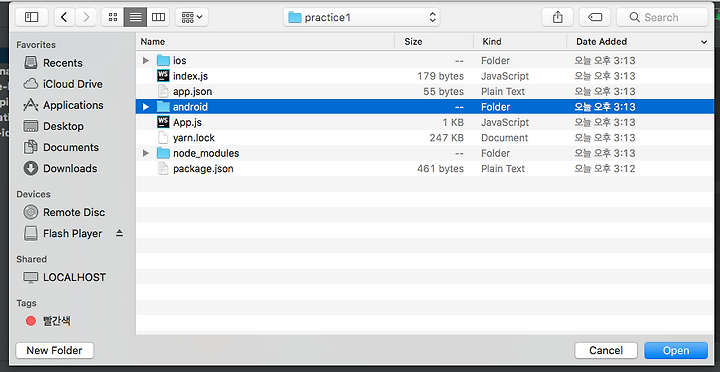Select the package.json file name

click(203, 169)
